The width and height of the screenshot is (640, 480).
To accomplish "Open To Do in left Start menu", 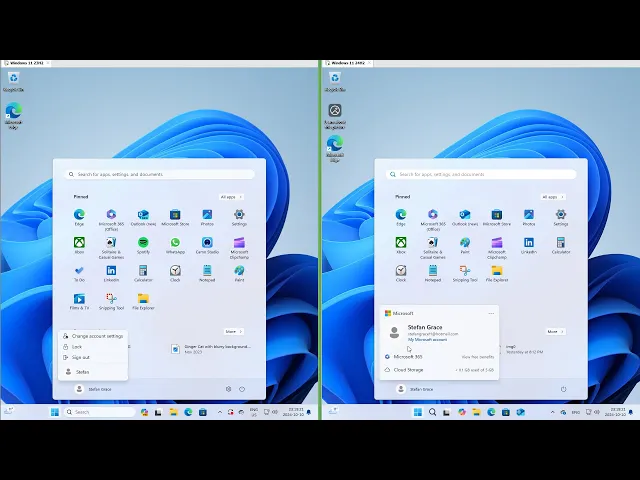I will 79,273.
